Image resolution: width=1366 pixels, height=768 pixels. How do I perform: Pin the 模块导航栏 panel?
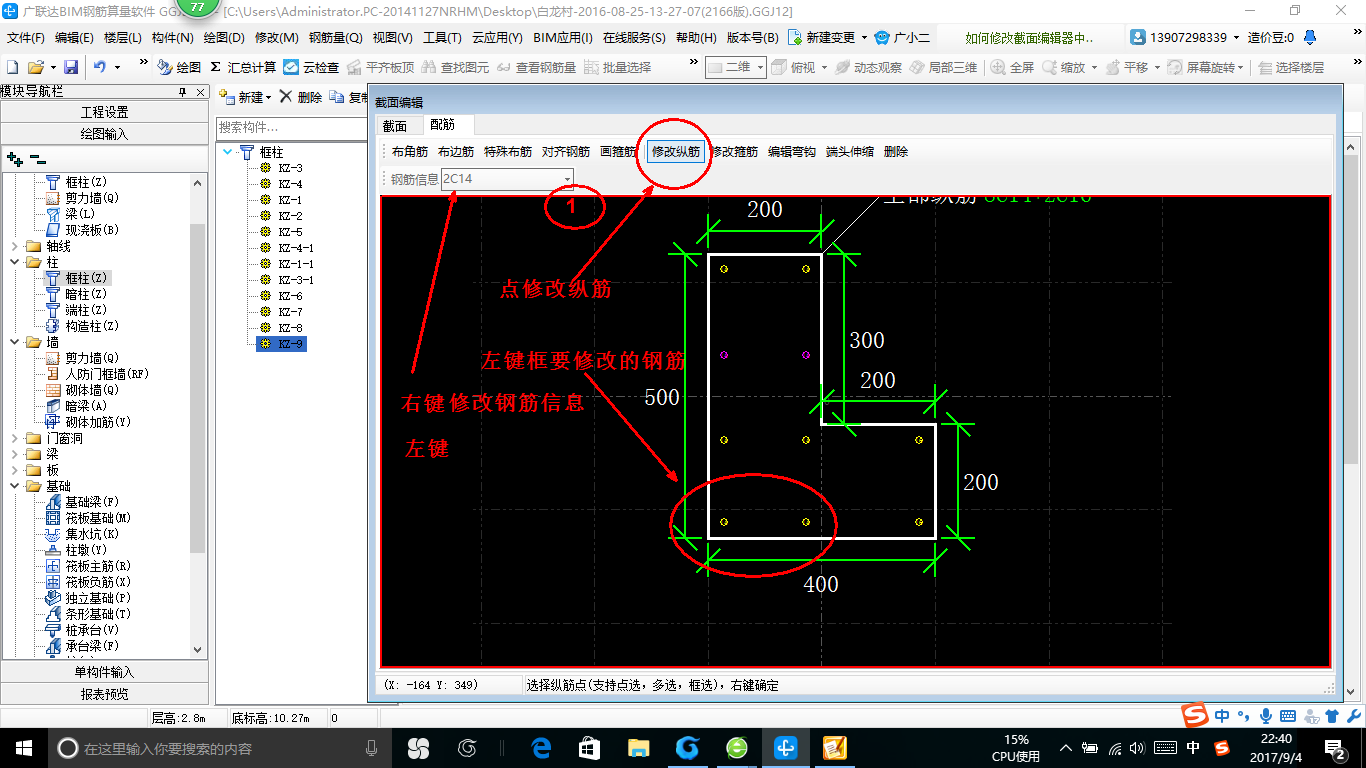(182, 92)
